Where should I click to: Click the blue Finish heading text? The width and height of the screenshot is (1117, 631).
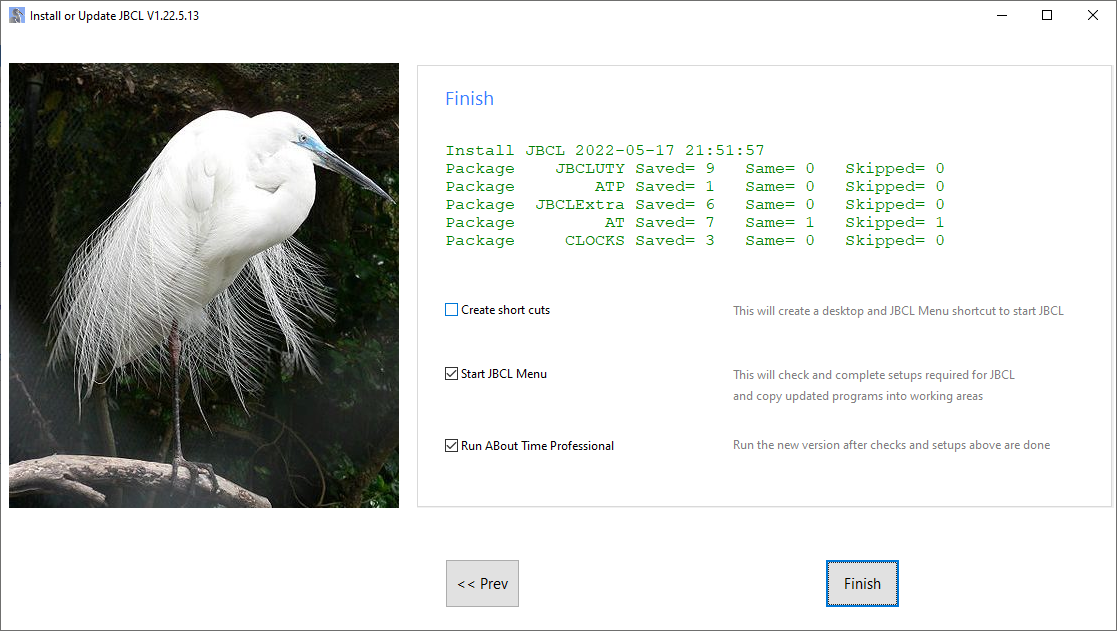click(x=469, y=99)
